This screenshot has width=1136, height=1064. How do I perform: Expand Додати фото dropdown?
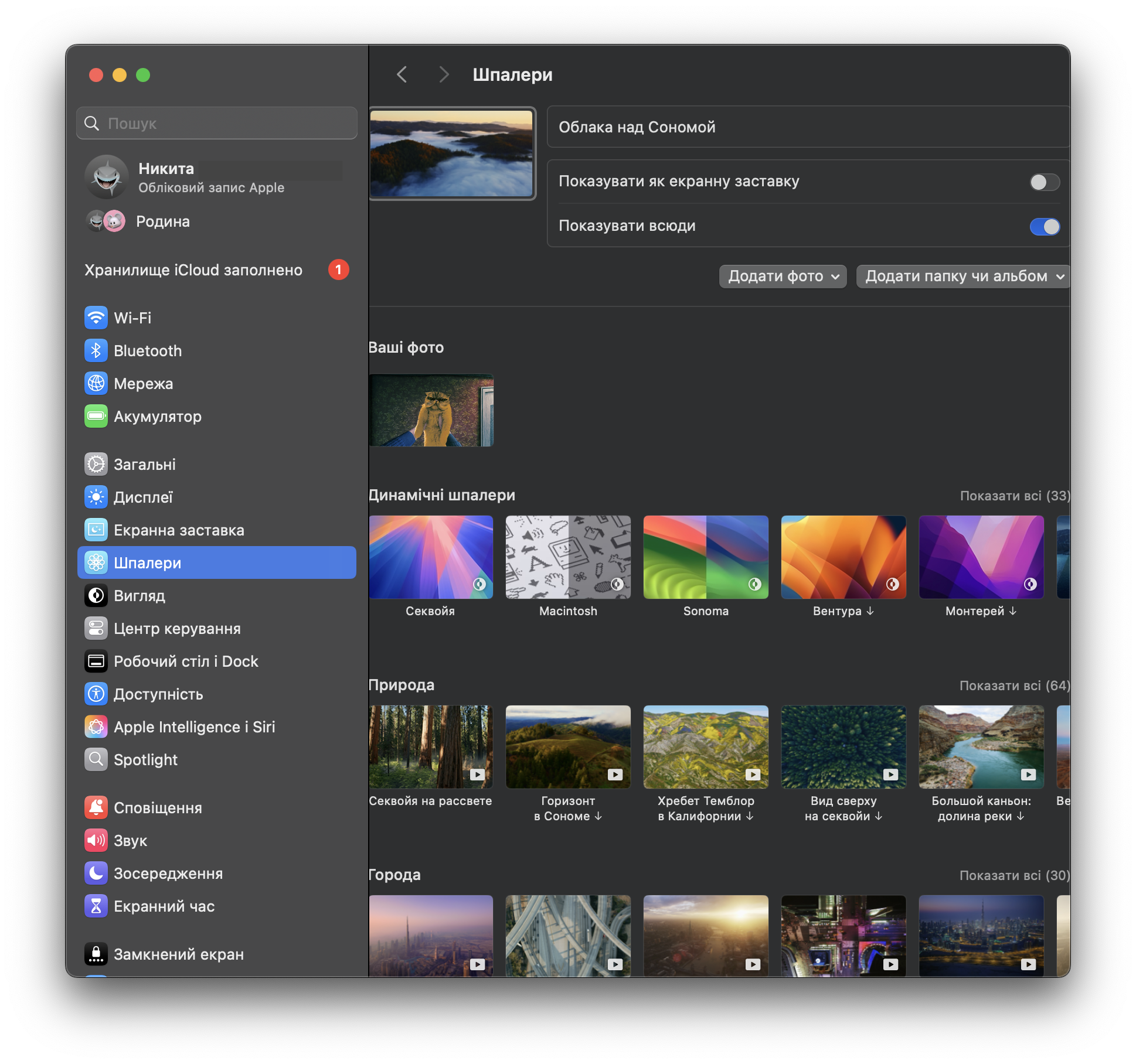tap(783, 277)
